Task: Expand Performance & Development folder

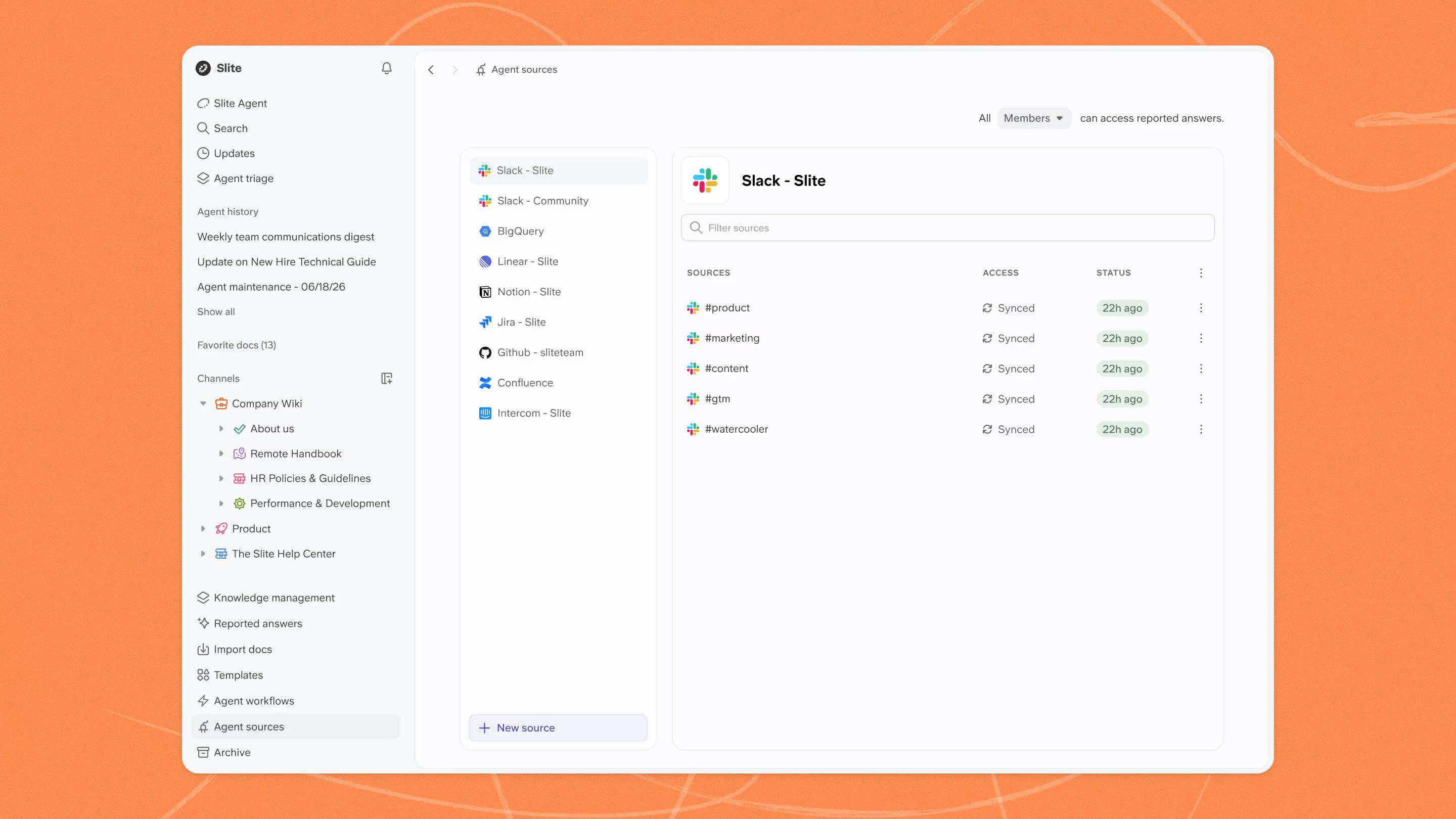Action: (x=221, y=504)
